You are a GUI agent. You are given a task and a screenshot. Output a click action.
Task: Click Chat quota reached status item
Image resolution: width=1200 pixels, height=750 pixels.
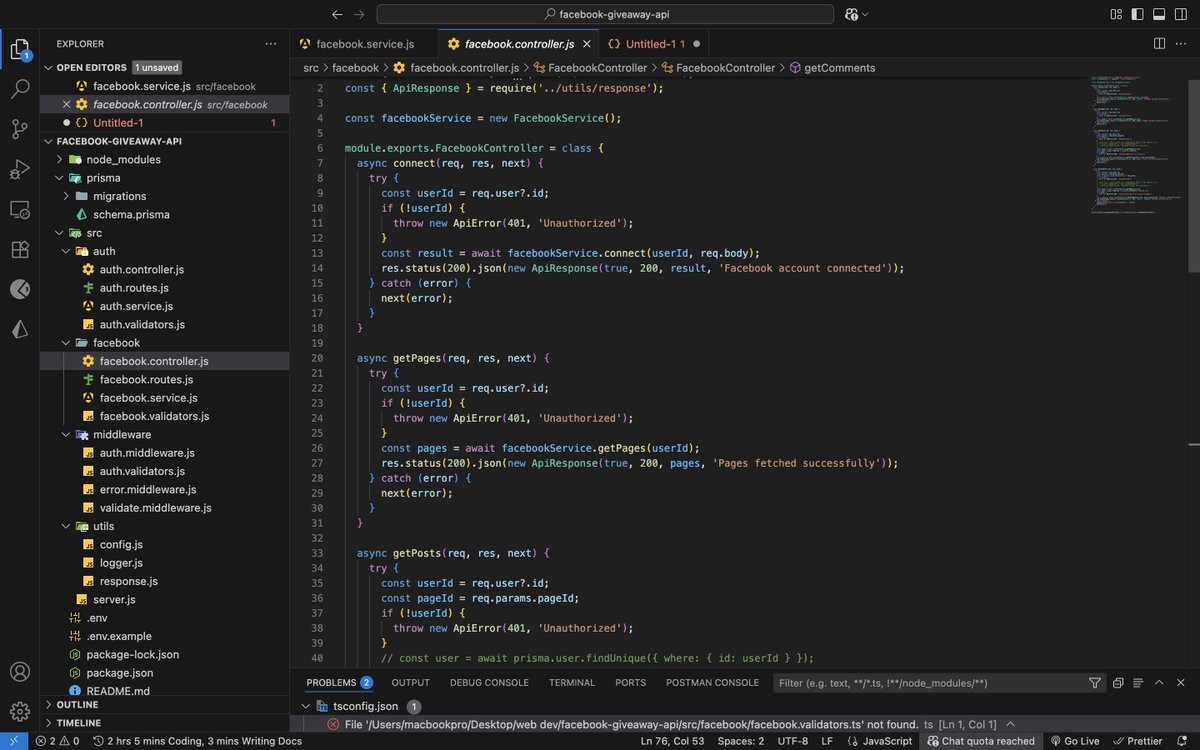point(980,741)
